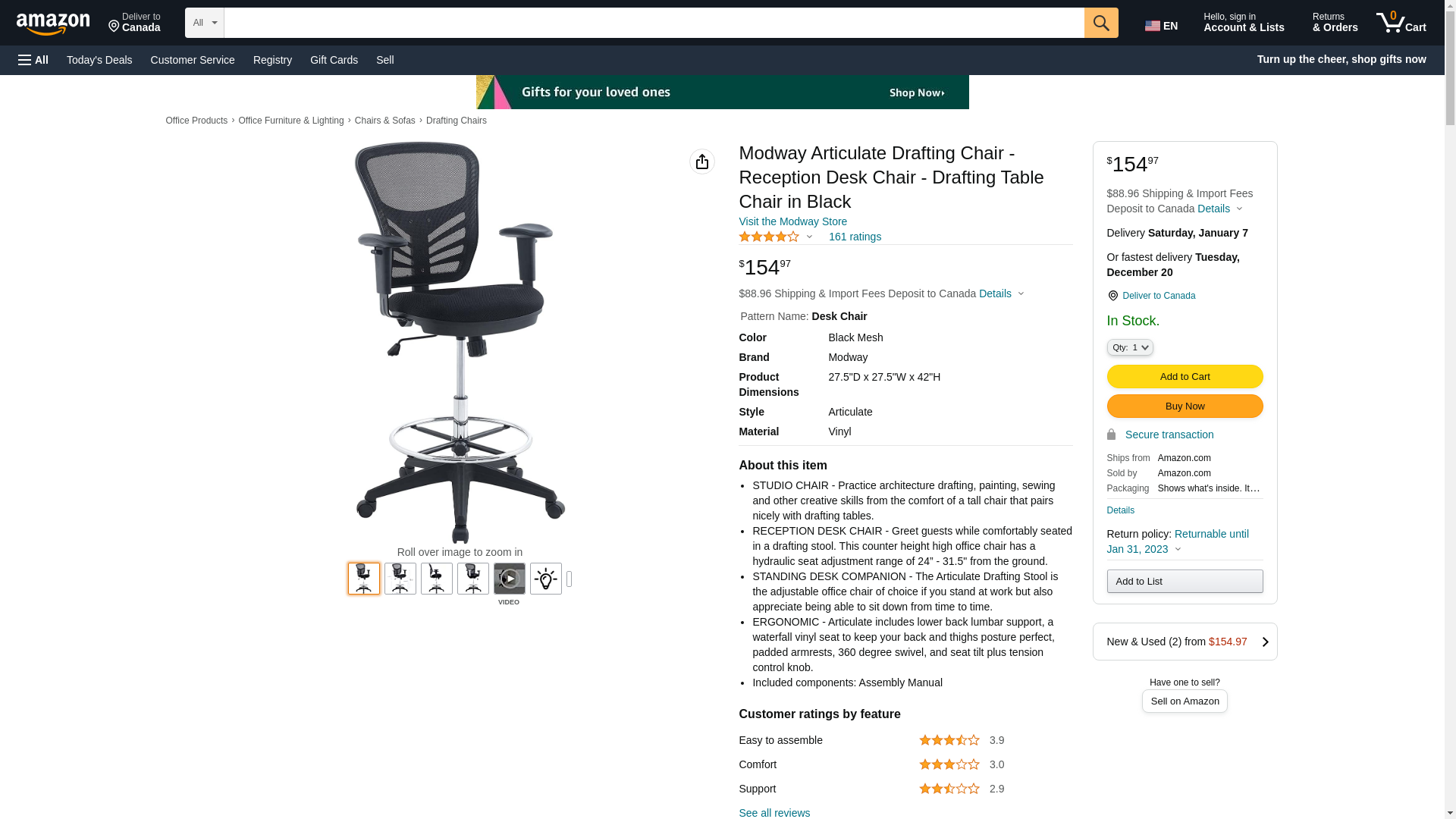Open the All hamburger menu

click(33, 60)
